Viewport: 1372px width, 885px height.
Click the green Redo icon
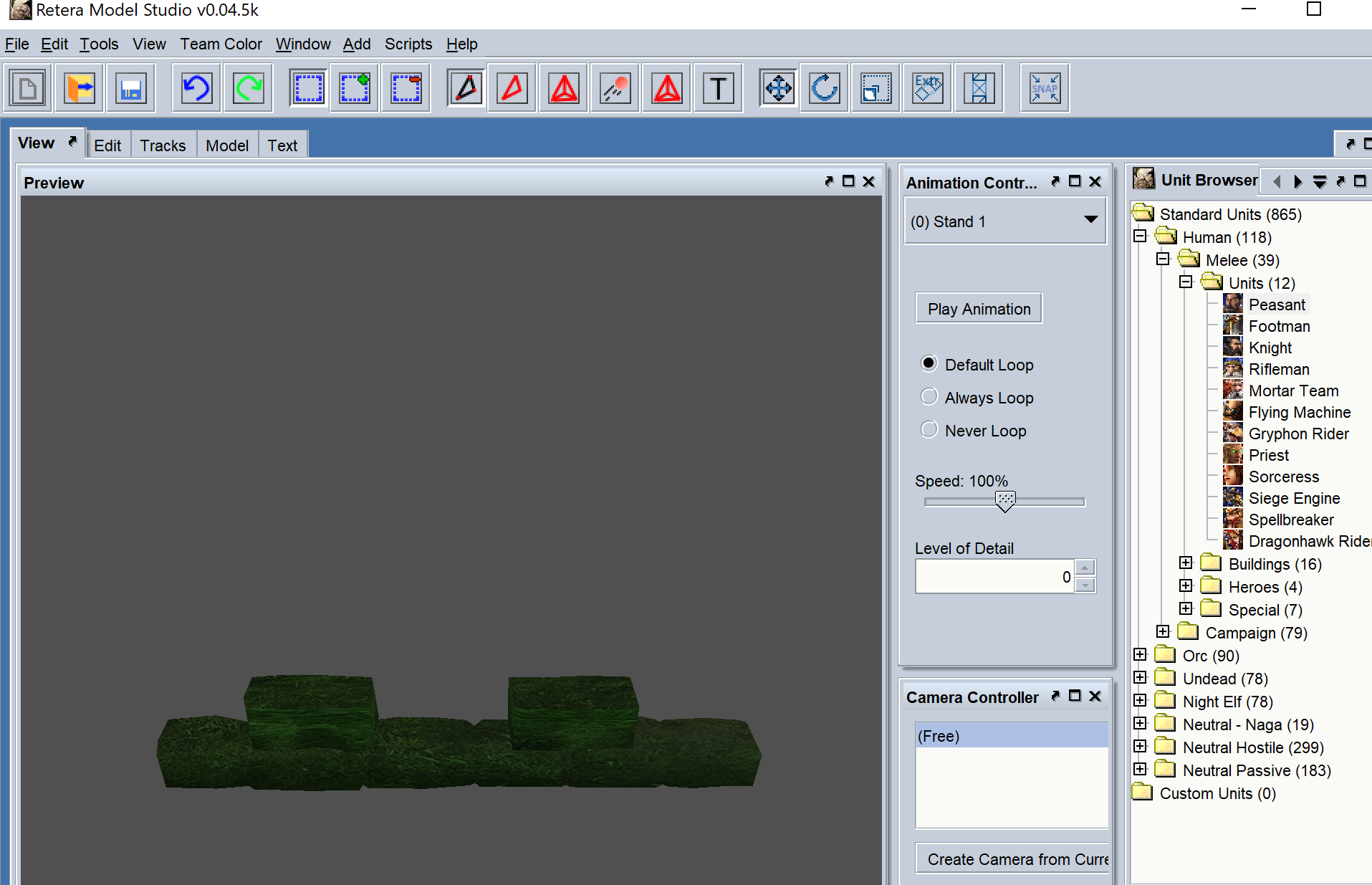point(249,89)
